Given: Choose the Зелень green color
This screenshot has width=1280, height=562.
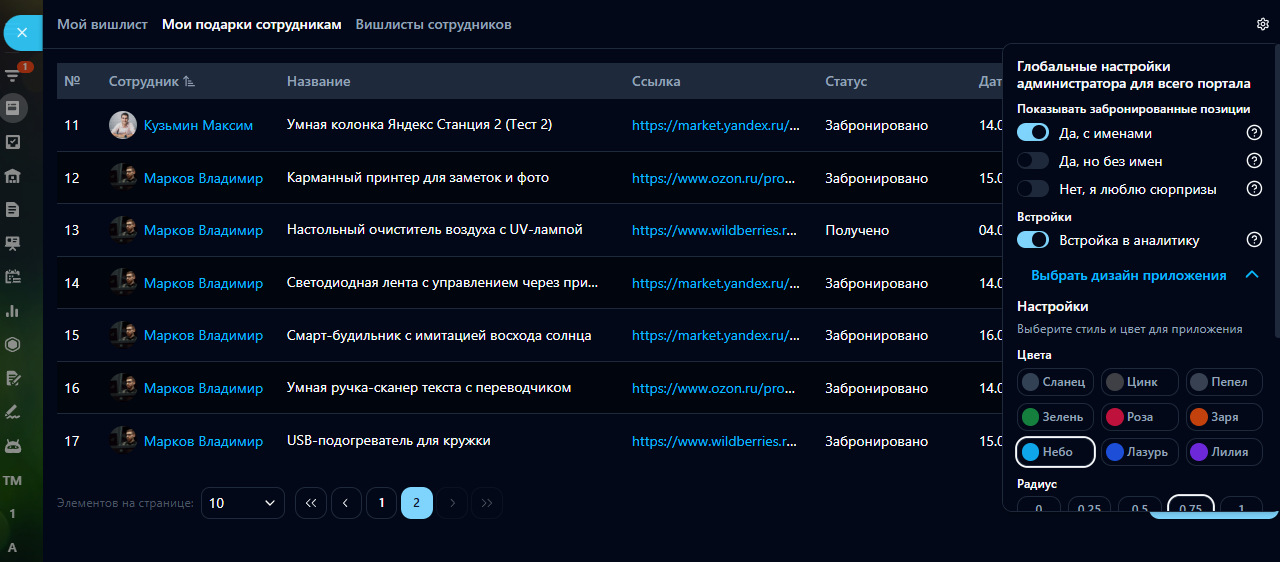Looking at the screenshot, I should (1056, 417).
